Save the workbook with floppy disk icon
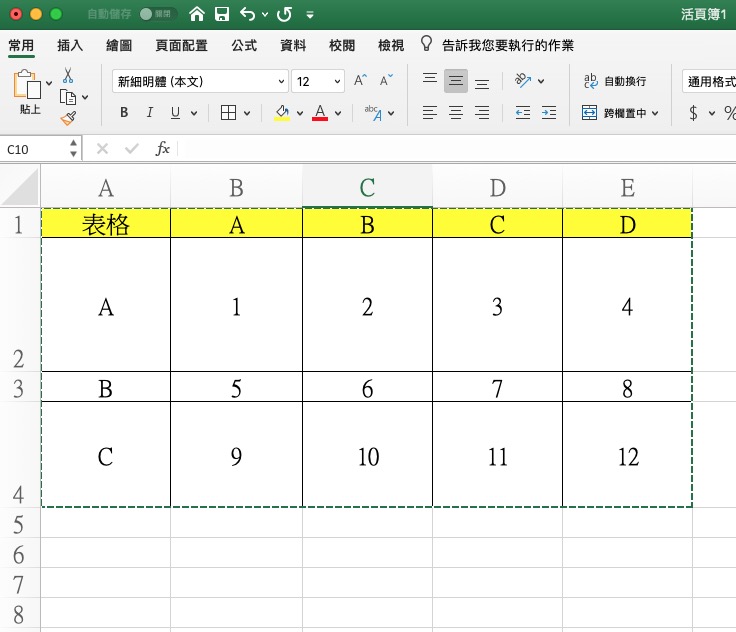Screen dimensions: 736x632 pyautogui.click(x=222, y=14)
